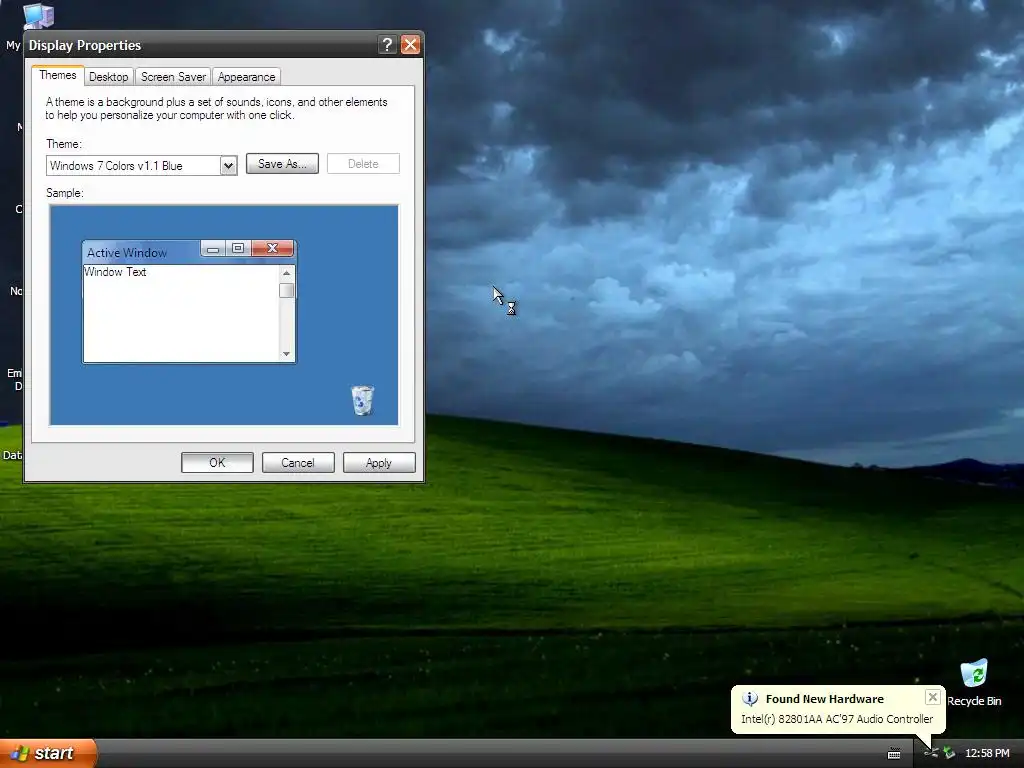Click the sample Active Window close button
This screenshot has height=768, width=1024.
272,248
